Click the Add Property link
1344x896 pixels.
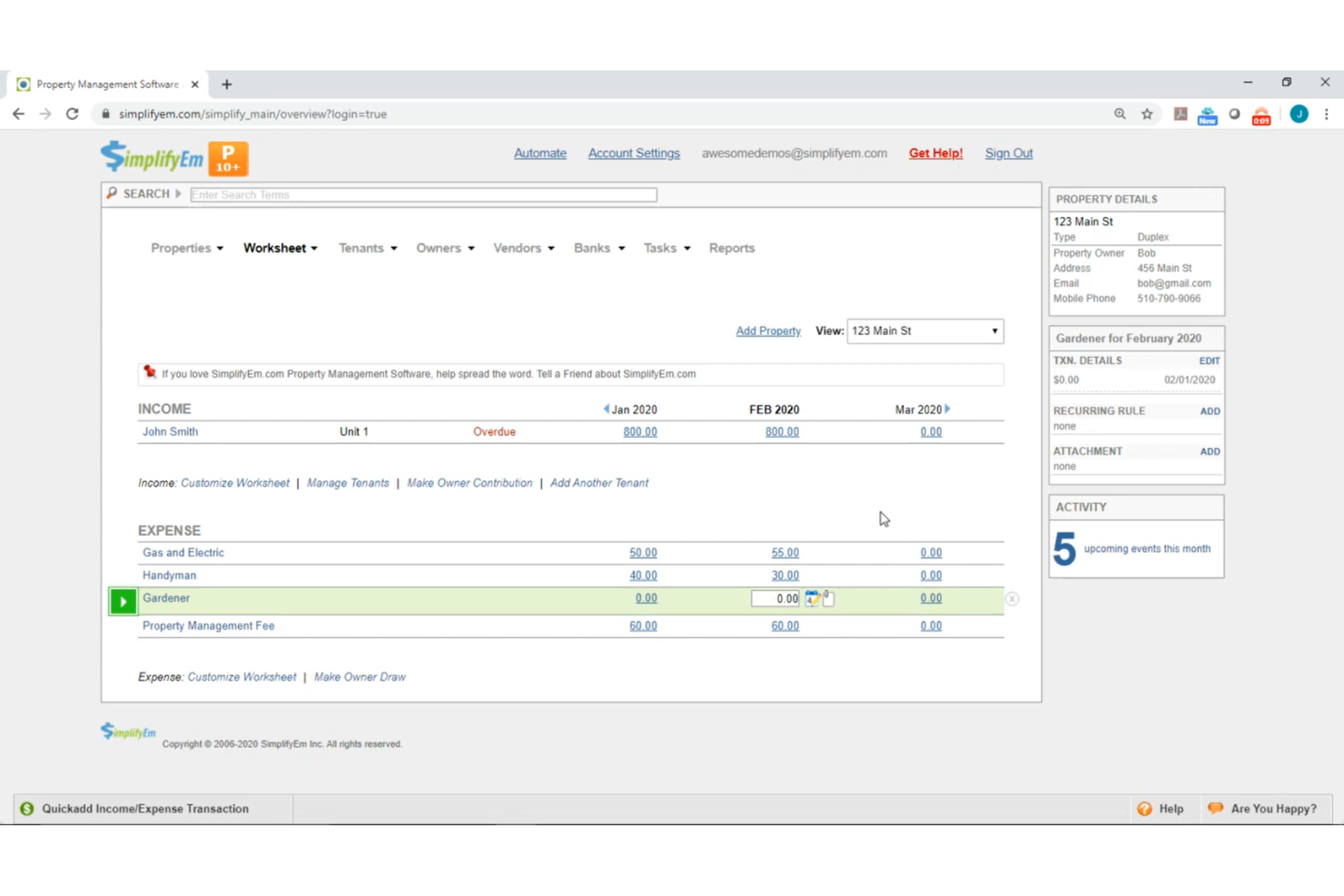tap(768, 331)
